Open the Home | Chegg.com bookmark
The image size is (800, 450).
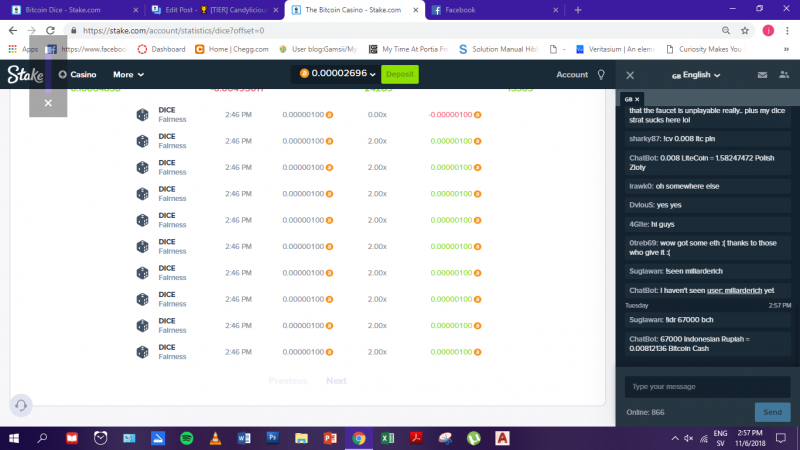(232, 49)
